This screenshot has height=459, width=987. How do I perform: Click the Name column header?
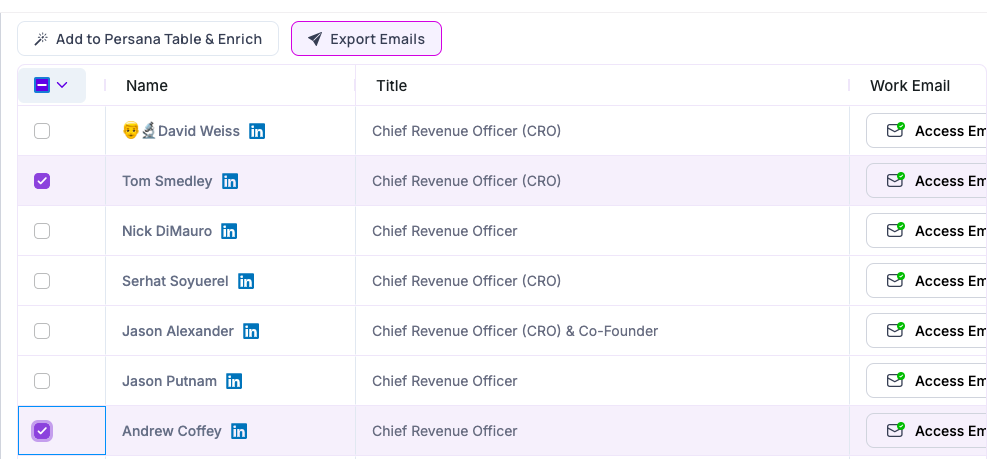coord(147,86)
